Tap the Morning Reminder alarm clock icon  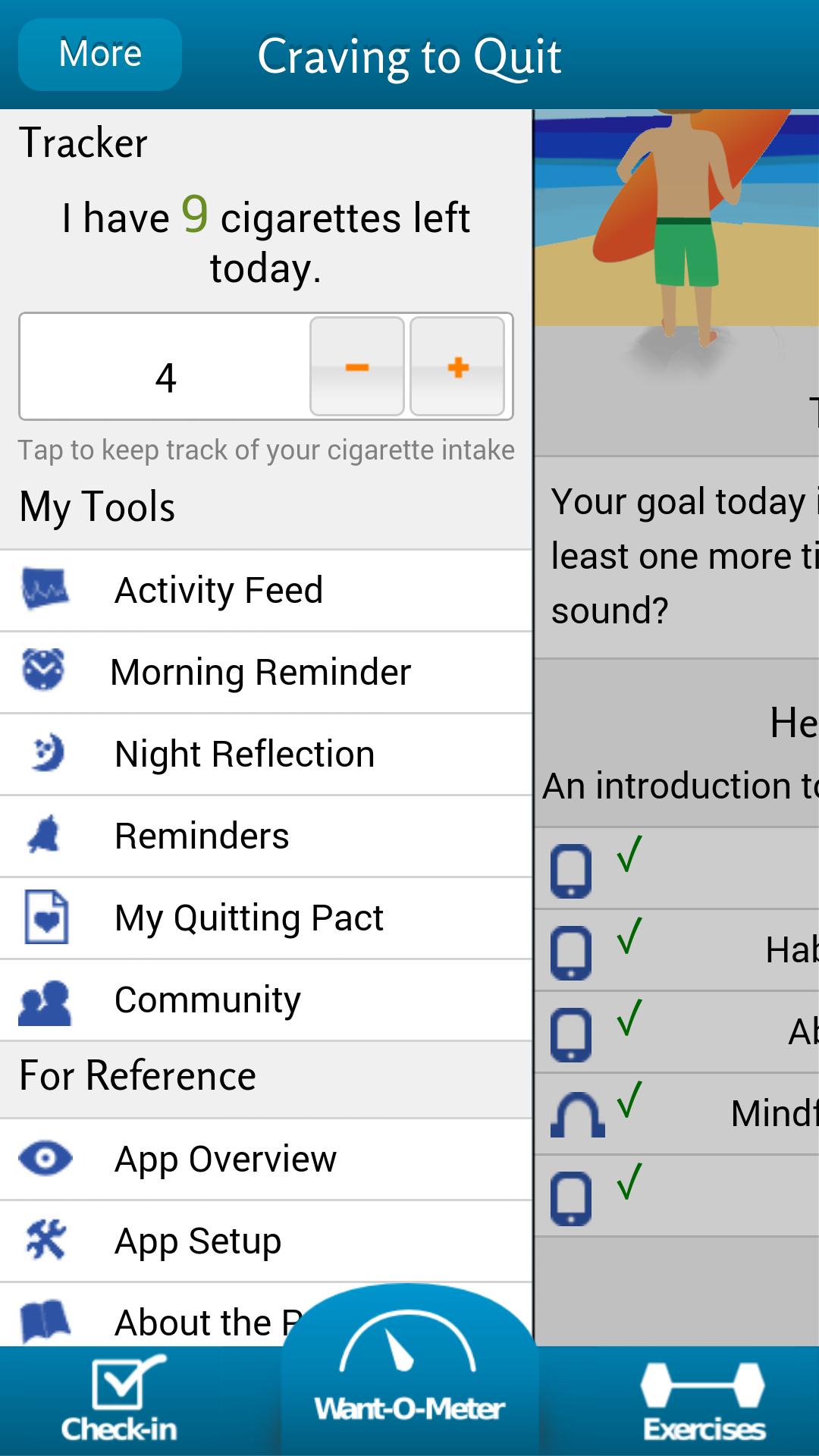coord(43,670)
